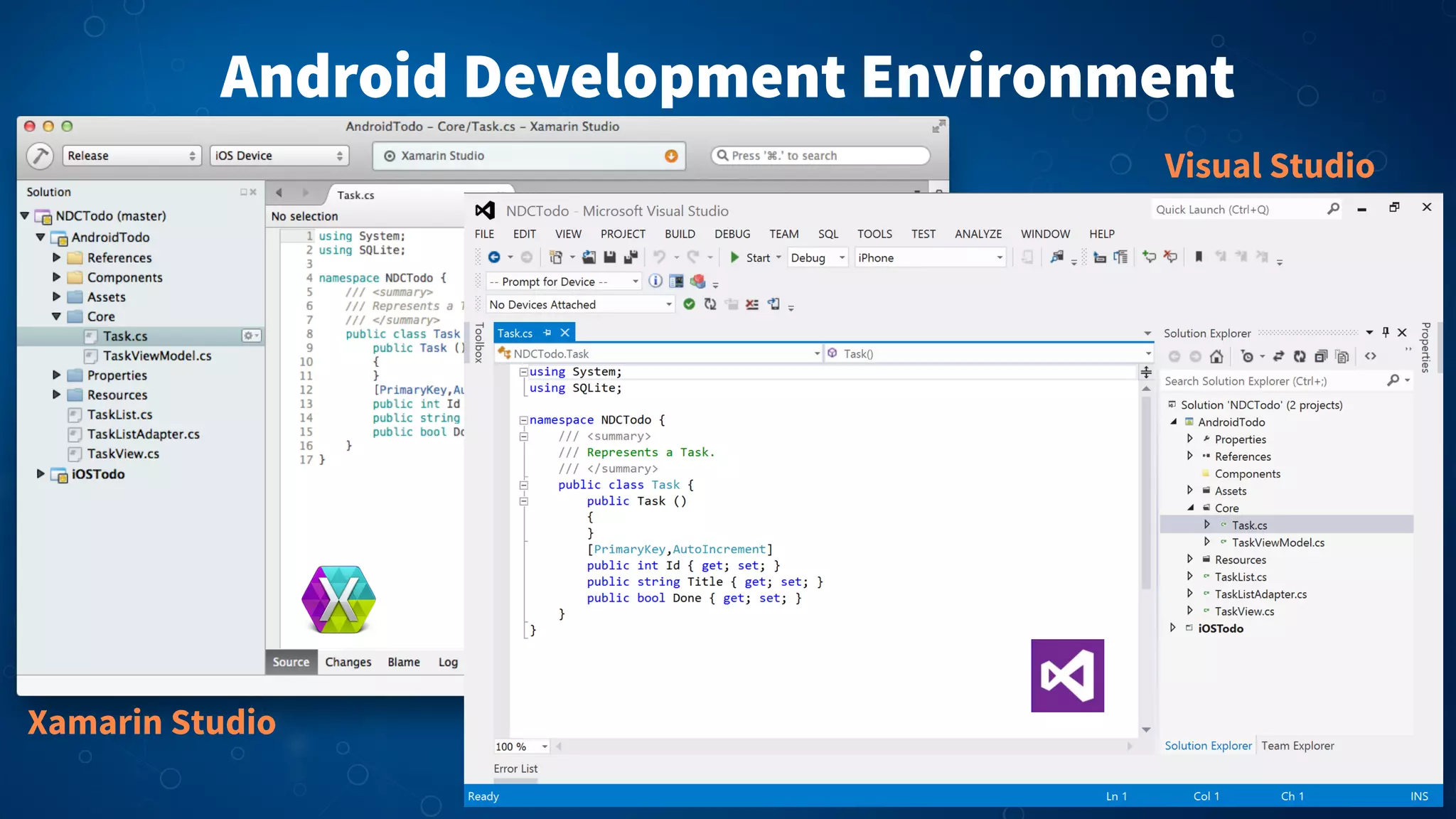Click the Undo arrow in Visual Studio toolbar
Screen dimensions: 1456x819
[660, 257]
